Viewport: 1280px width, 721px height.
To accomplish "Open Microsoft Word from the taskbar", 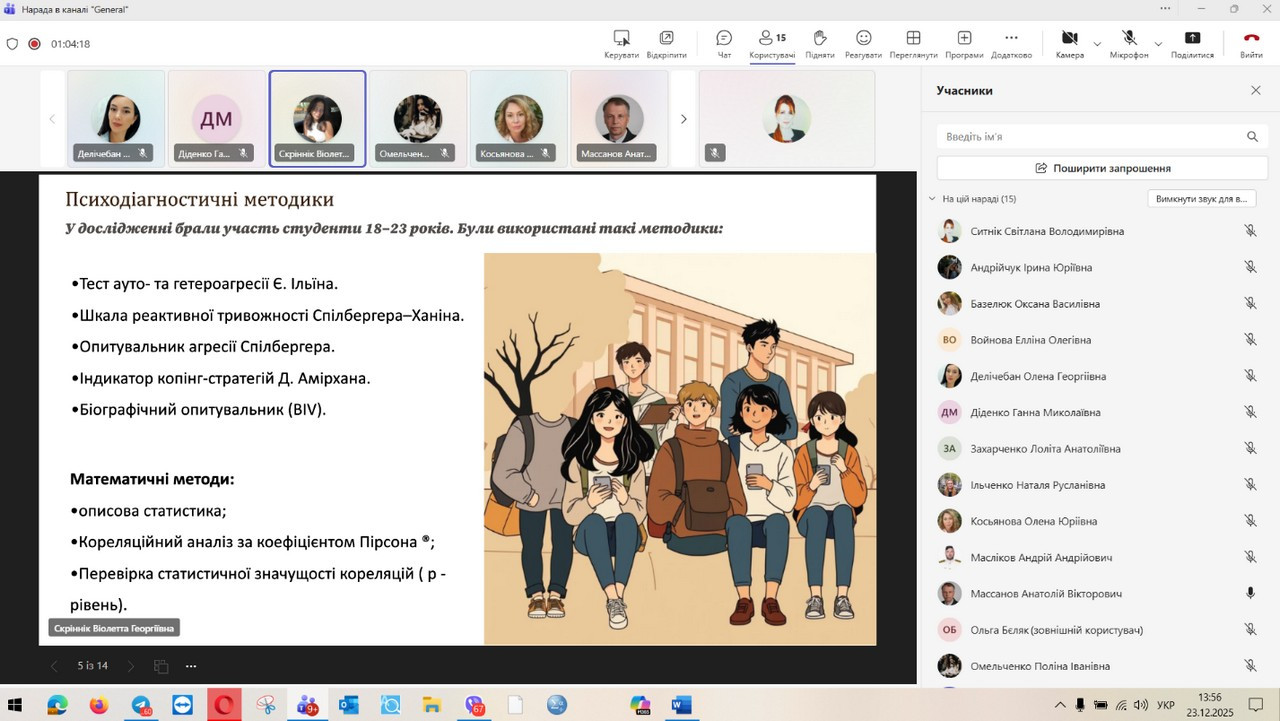I will pyautogui.click(x=681, y=705).
